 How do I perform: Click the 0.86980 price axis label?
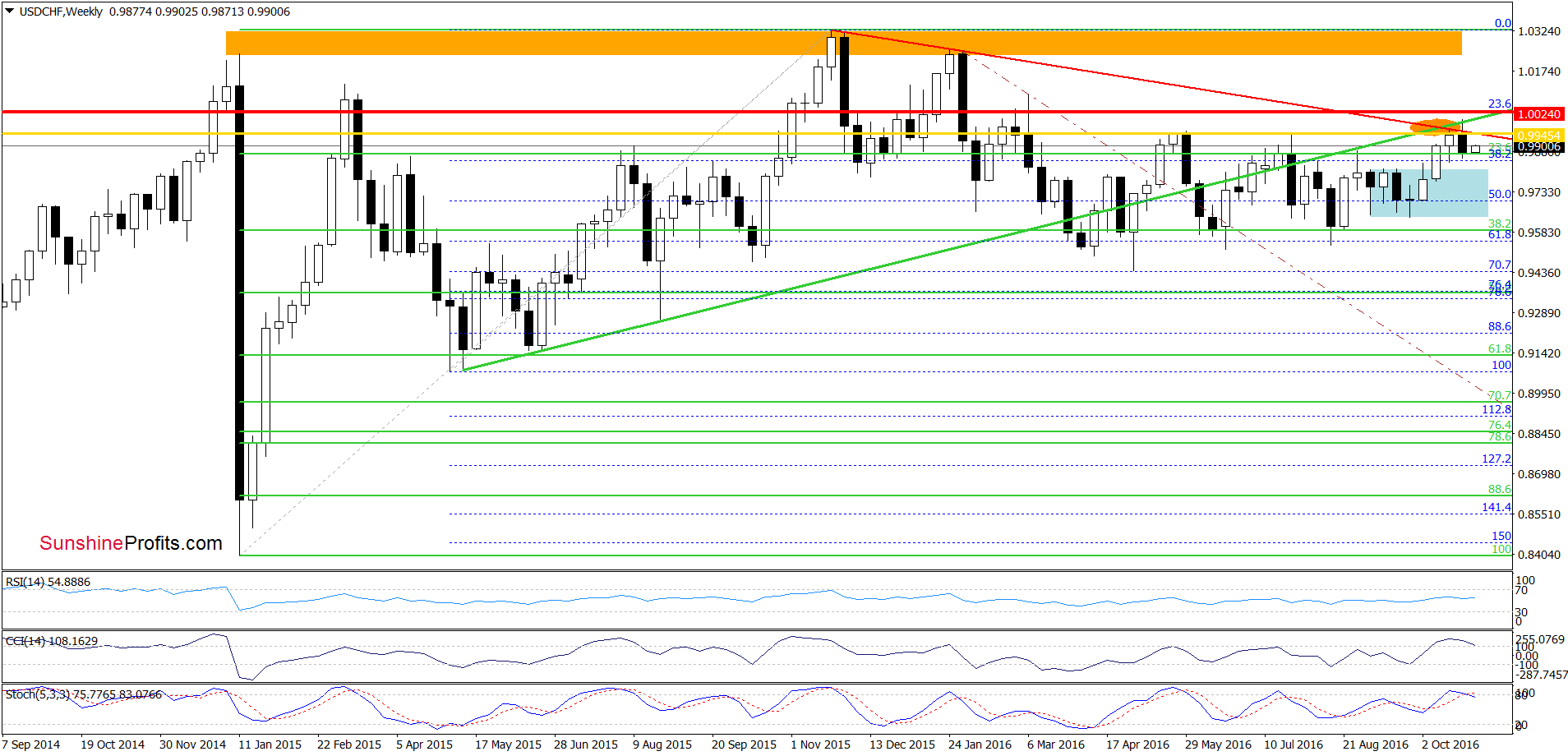click(1538, 474)
